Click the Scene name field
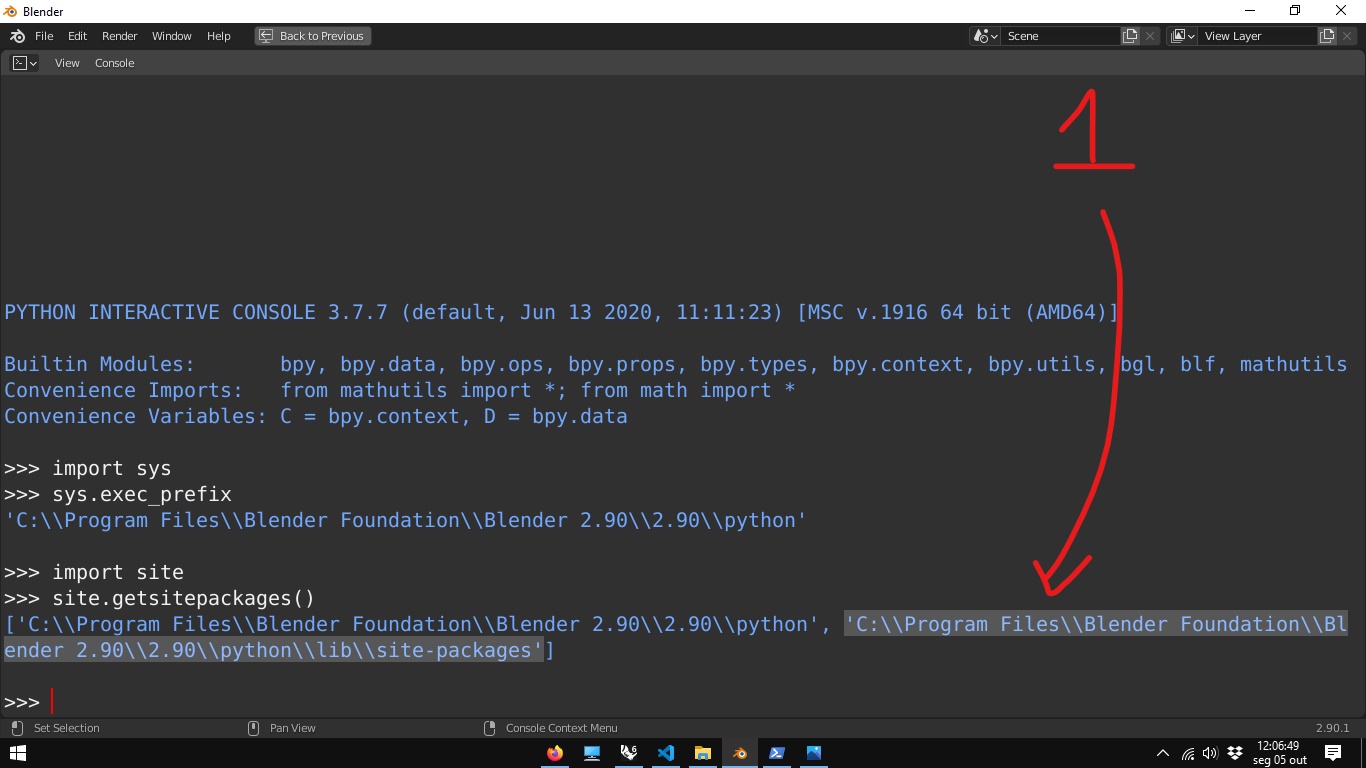Viewport: 1366px width, 768px height. pos(1060,36)
